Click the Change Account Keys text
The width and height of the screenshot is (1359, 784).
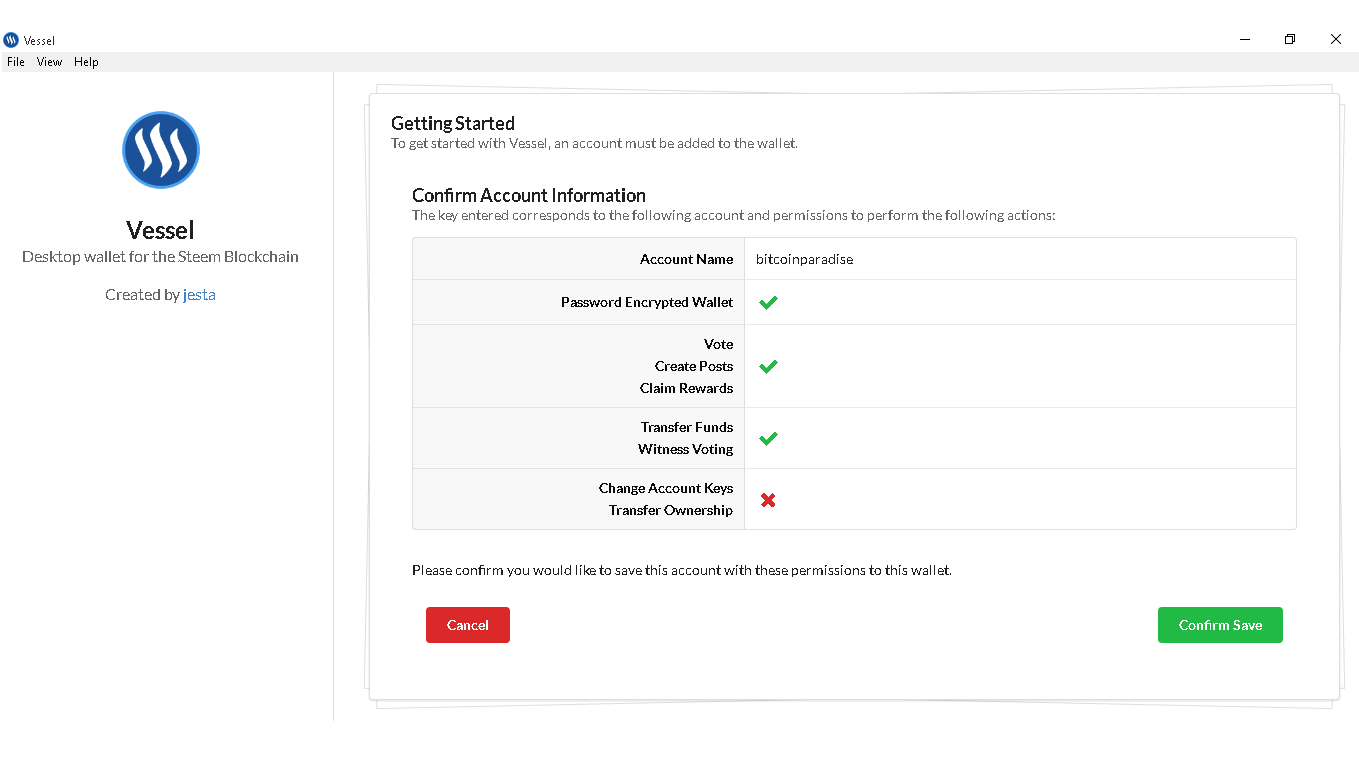point(666,488)
